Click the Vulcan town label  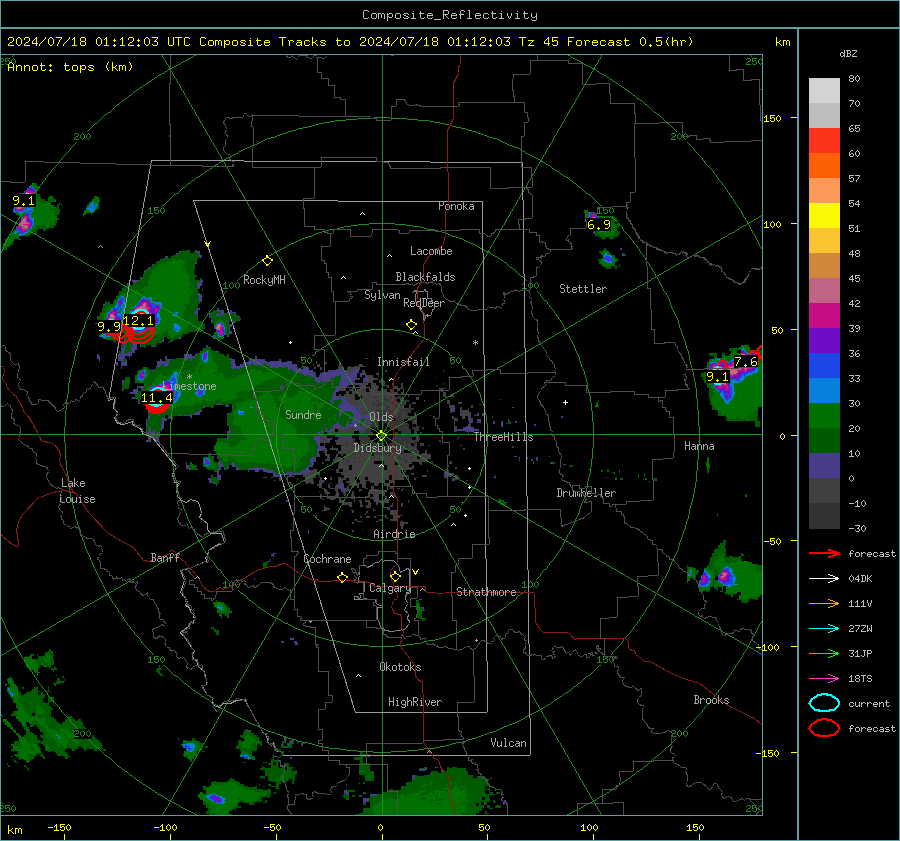pos(508,743)
